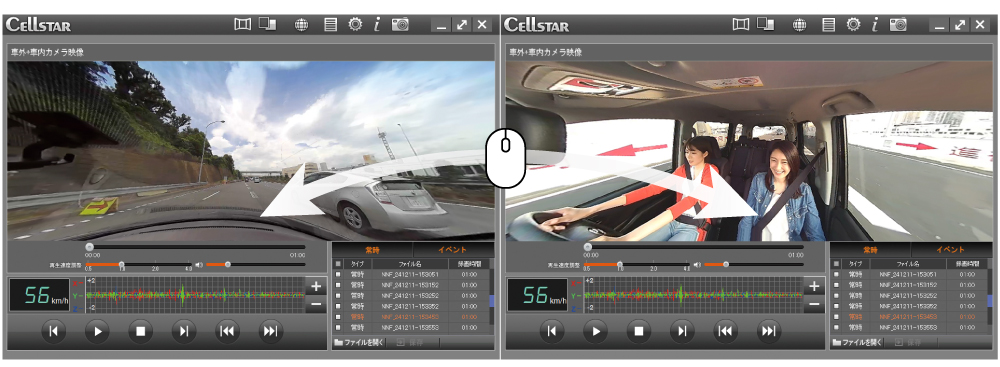
Task: Select the 常時 tab in the right window
Action: click(x=871, y=250)
